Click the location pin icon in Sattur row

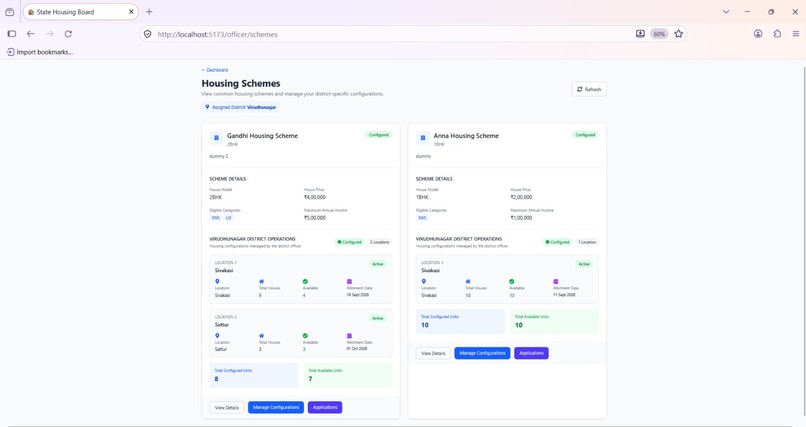(217, 336)
